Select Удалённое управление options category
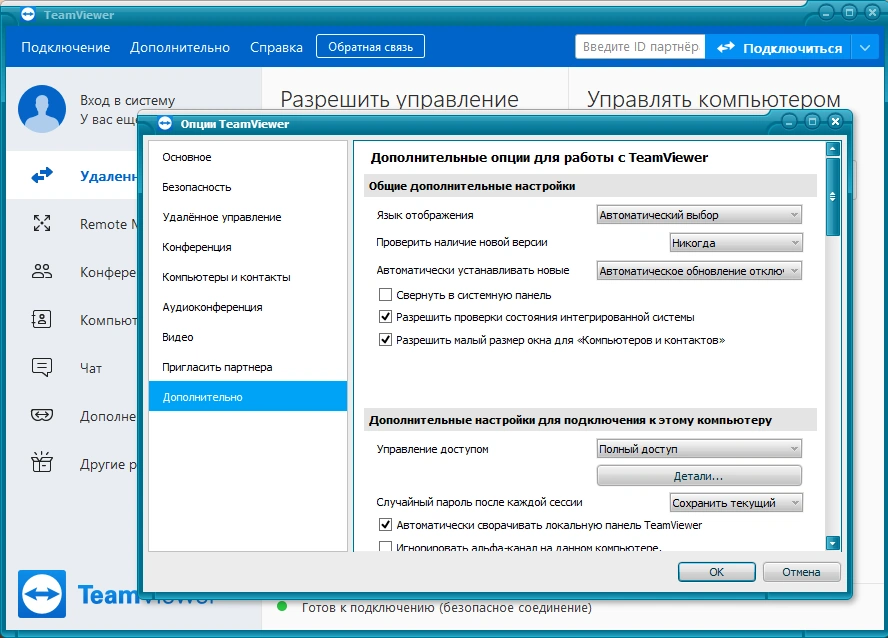Screen dimensions: 888x638 (247, 217)
